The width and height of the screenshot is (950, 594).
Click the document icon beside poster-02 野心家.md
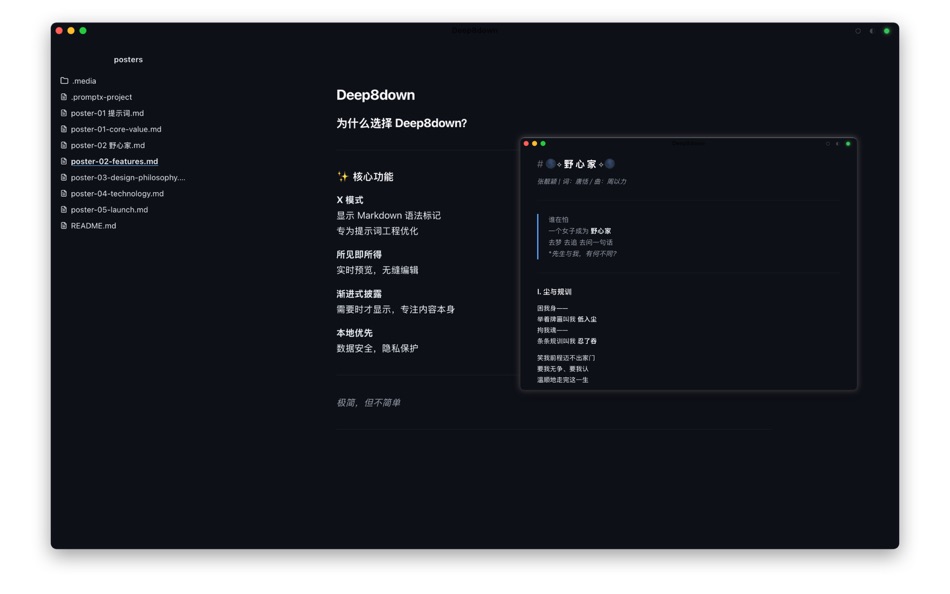[63, 145]
